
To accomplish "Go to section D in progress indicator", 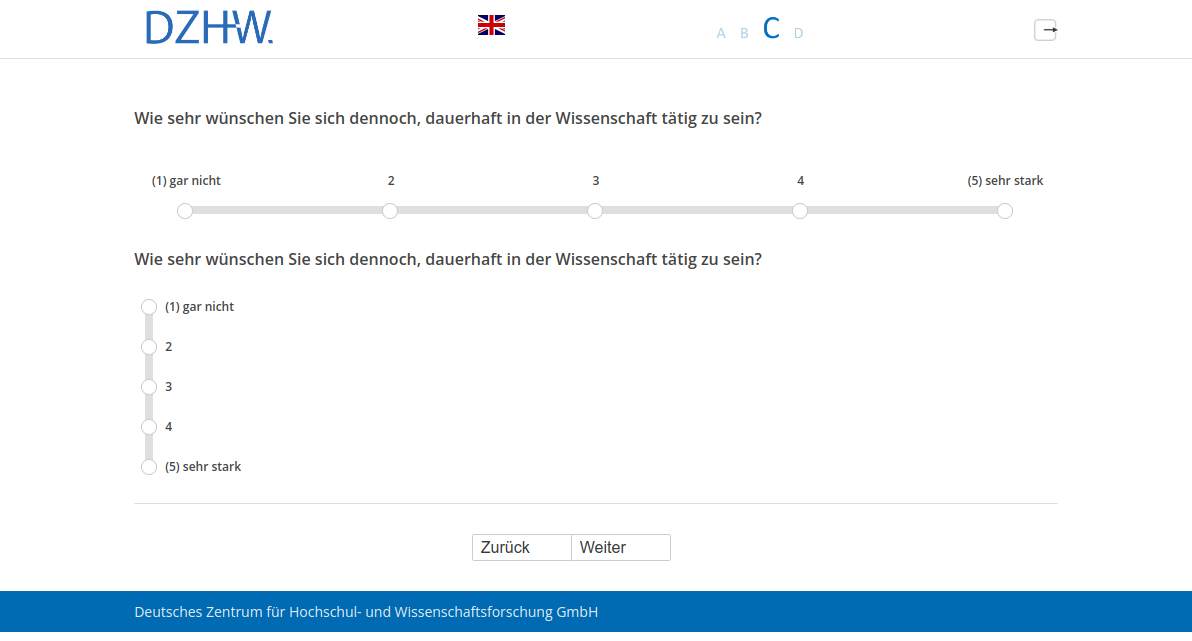I will click(798, 33).
